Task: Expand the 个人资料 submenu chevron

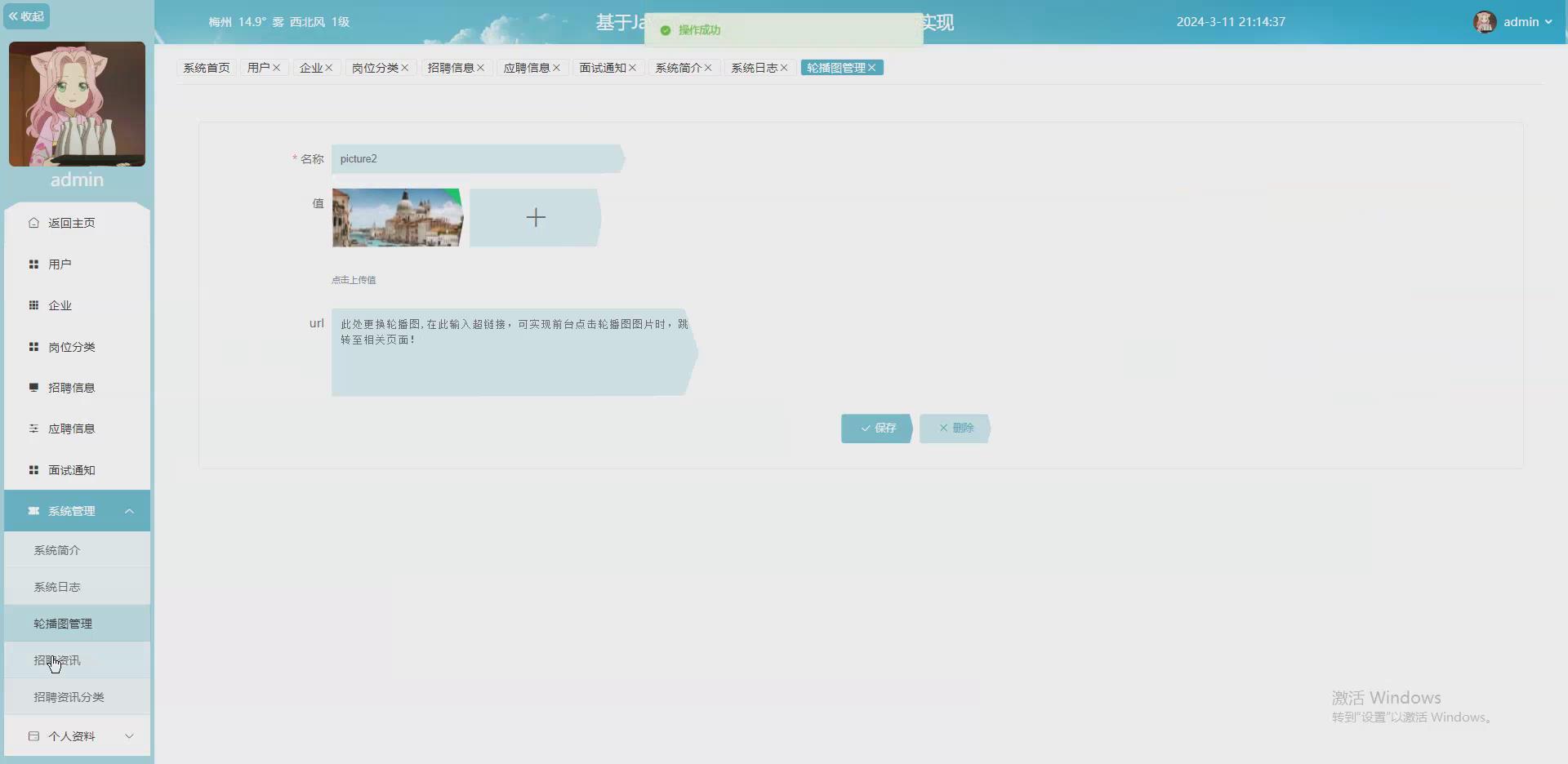Action: 129,736
